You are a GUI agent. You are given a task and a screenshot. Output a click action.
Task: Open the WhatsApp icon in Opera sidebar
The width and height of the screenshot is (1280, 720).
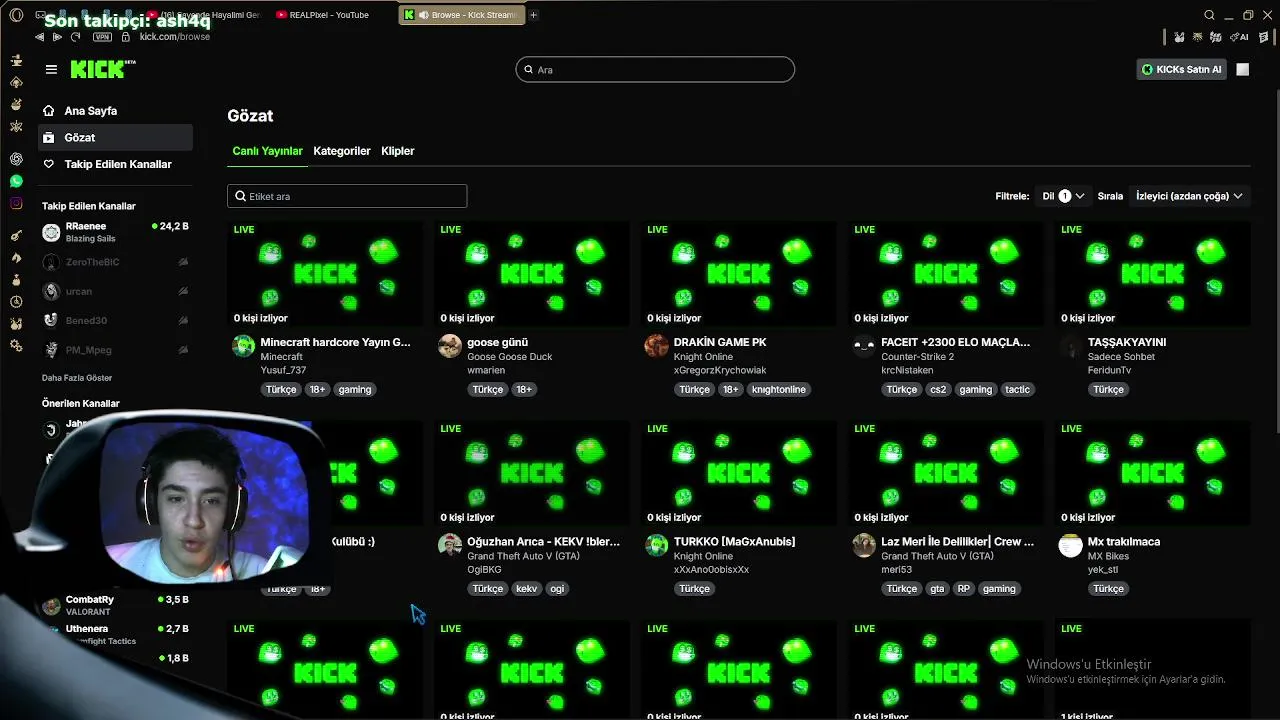coord(16,181)
